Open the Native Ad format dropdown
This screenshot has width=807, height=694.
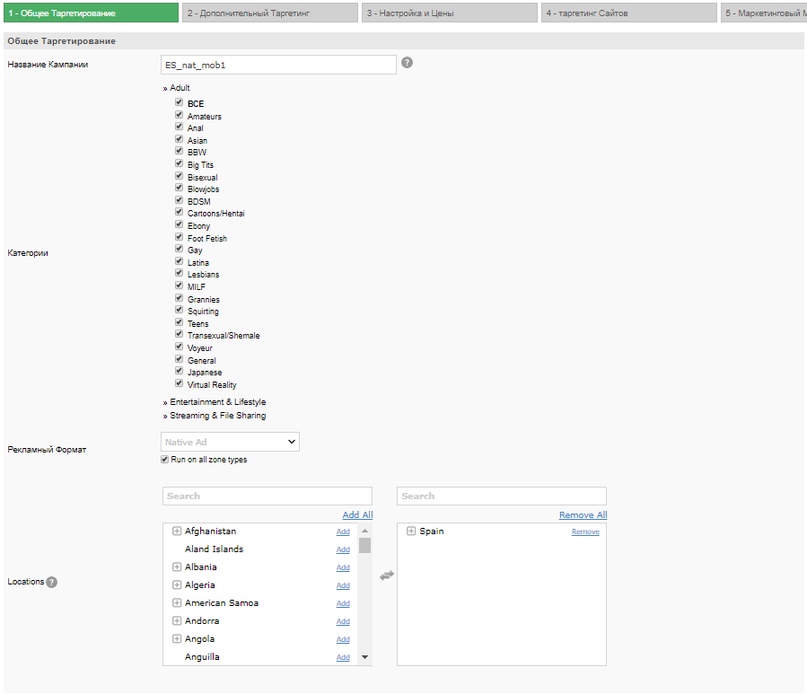tap(230, 442)
